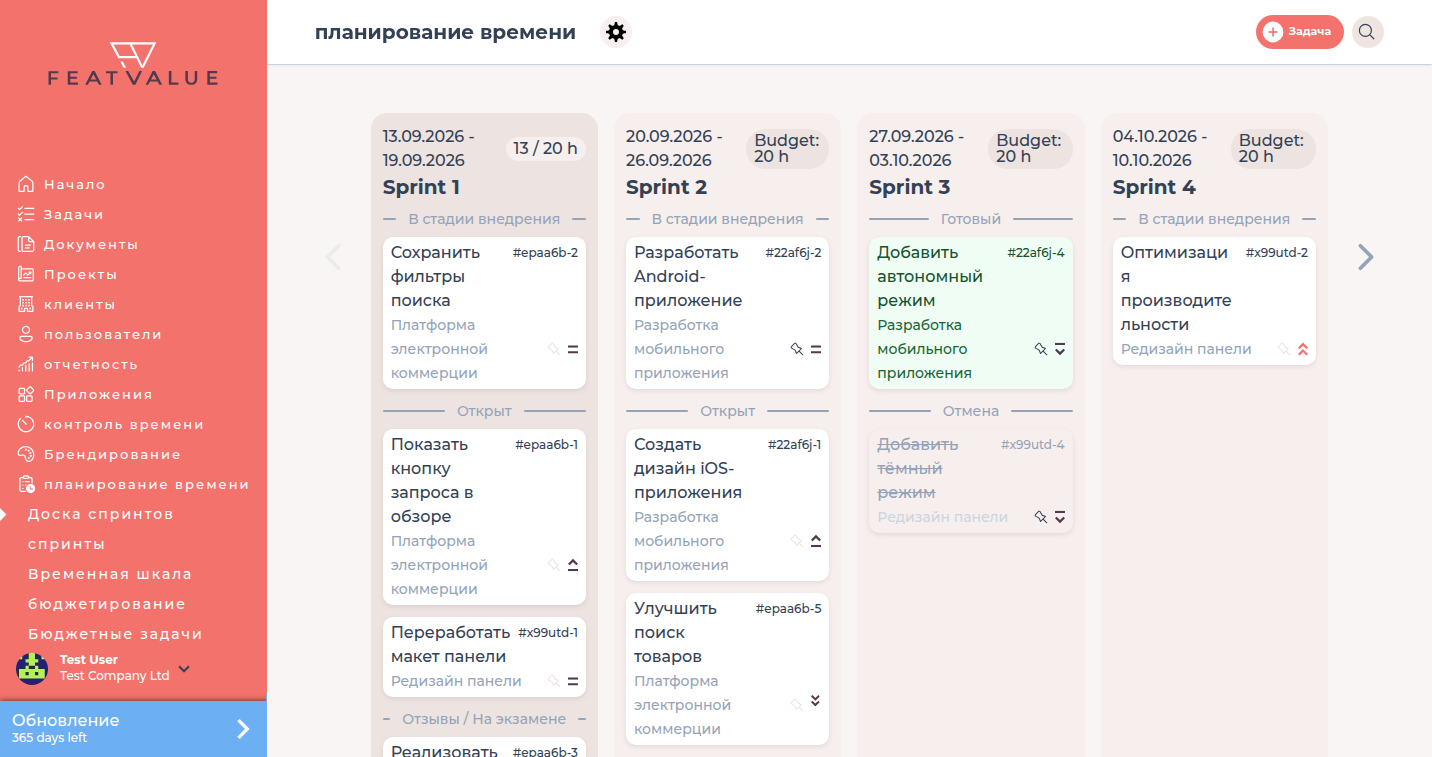Click the priority icon on Разработать Android-приложение
Screen dimensions: 1432x757
pos(816,349)
